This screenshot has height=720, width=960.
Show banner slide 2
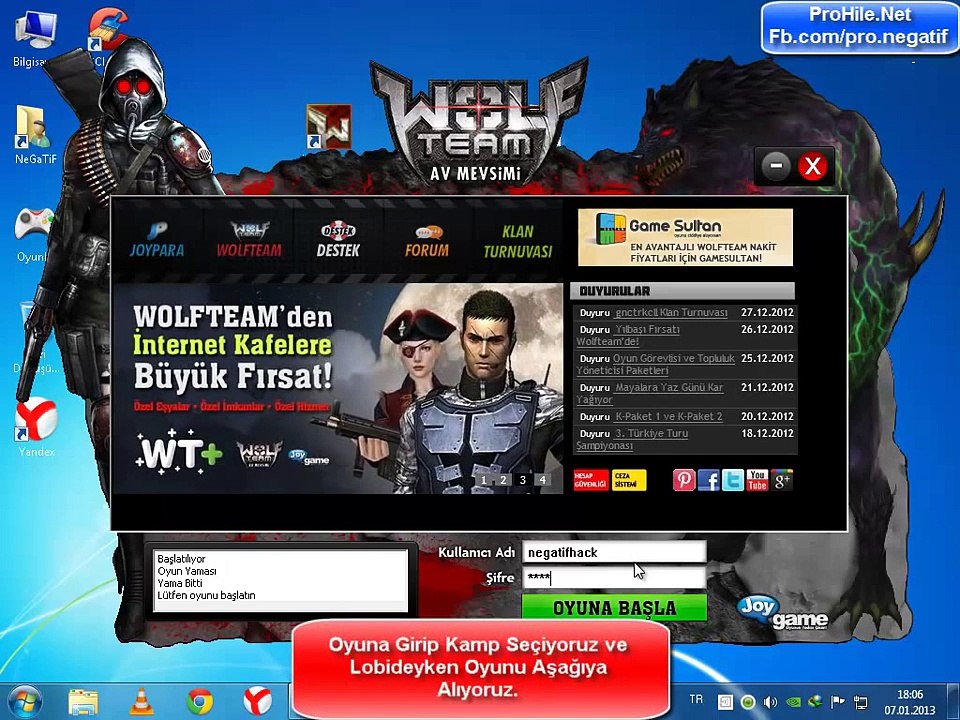(x=503, y=480)
